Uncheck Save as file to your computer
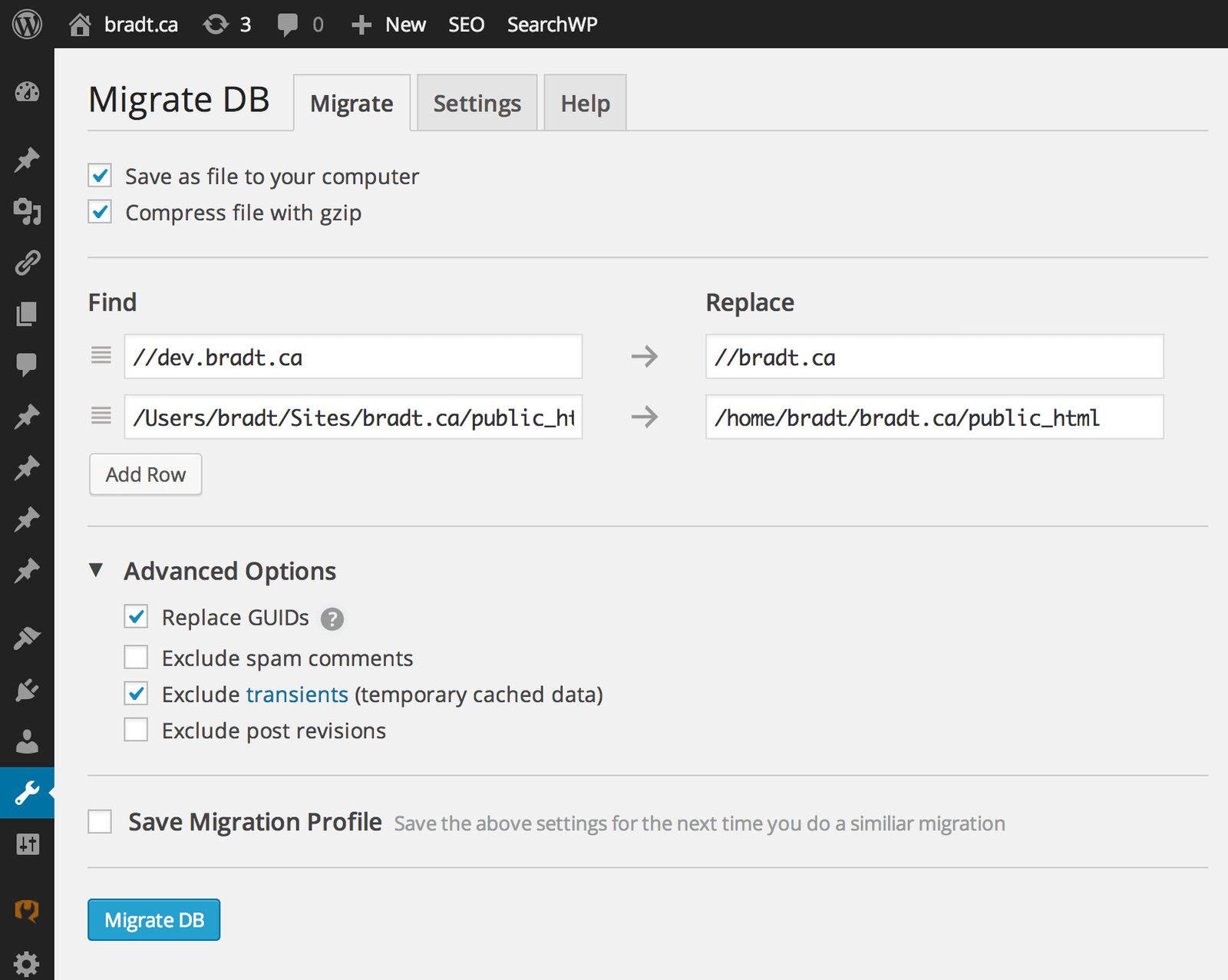1228x980 pixels. pyautogui.click(x=100, y=176)
